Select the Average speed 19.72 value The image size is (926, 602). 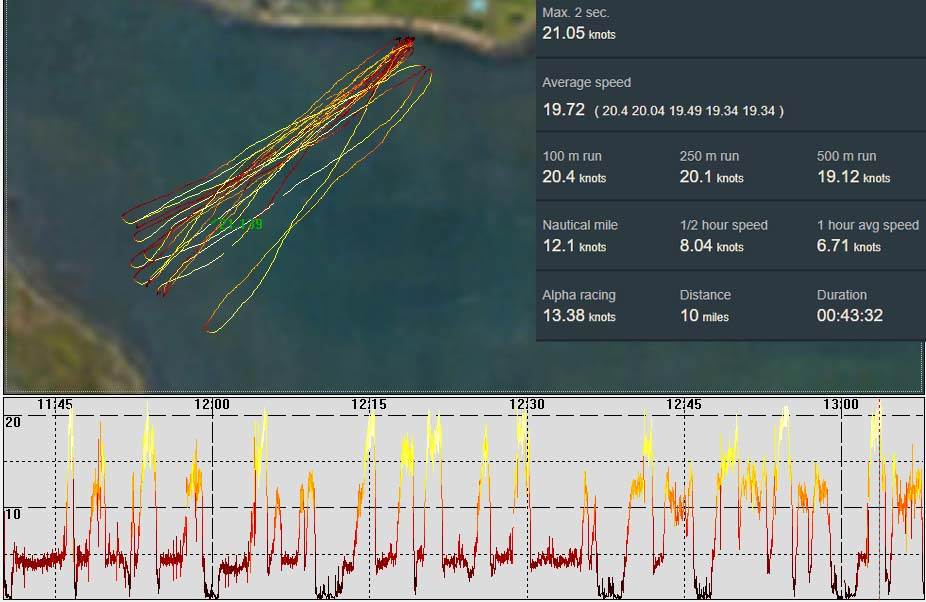(x=563, y=110)
